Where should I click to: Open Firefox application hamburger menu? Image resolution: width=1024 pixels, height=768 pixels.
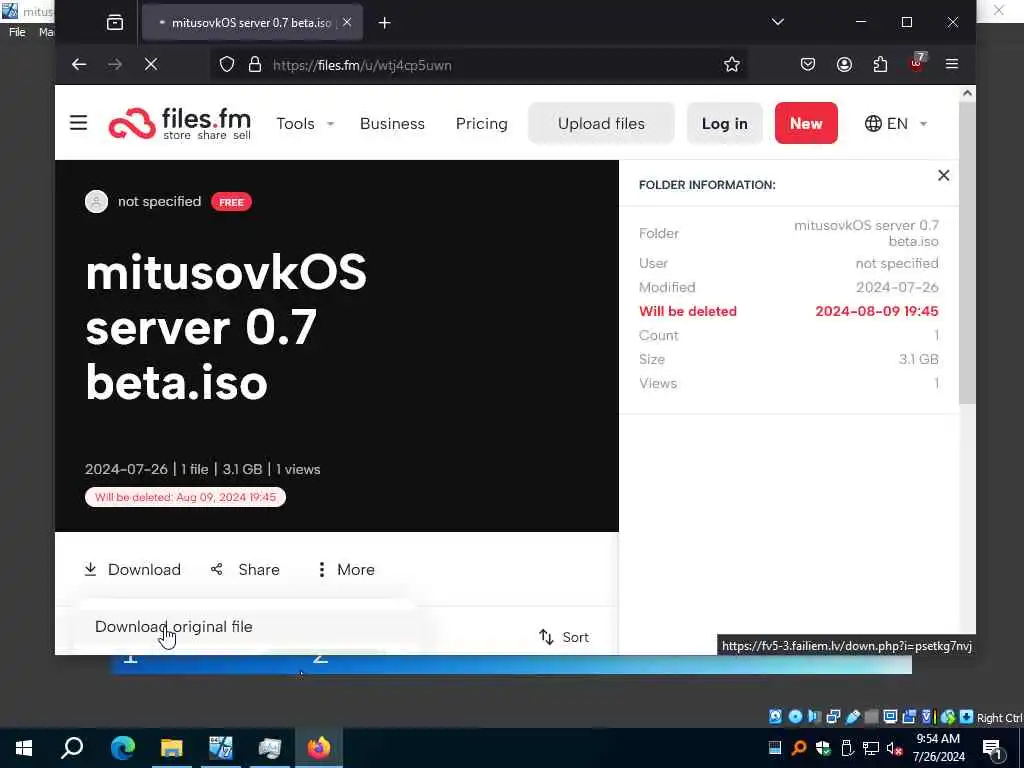point(952,64)
